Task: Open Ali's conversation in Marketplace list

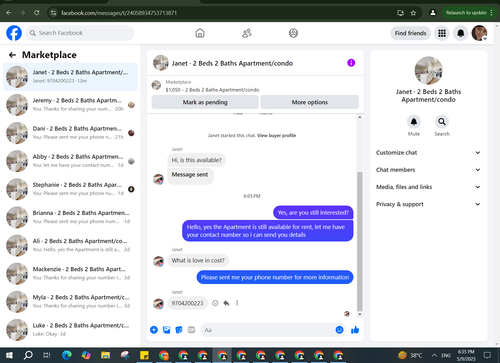Action: [x=70, y=245]
